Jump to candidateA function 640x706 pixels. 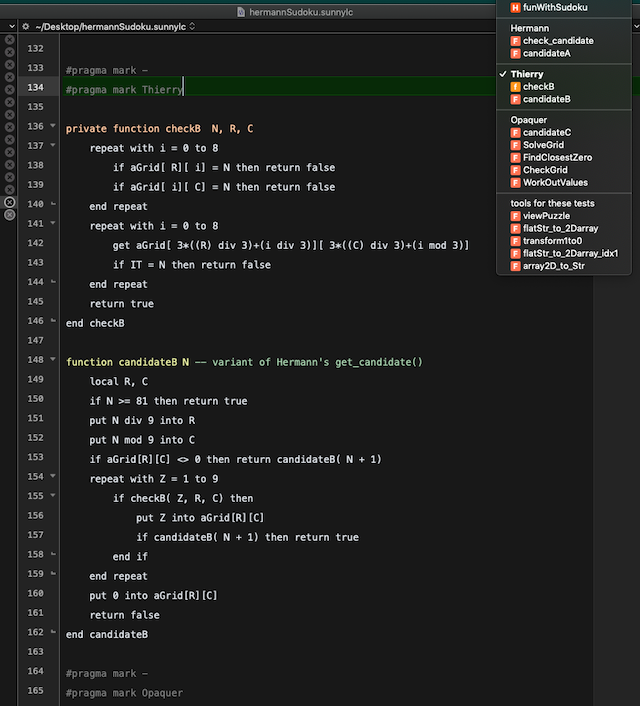pos(546,53)
